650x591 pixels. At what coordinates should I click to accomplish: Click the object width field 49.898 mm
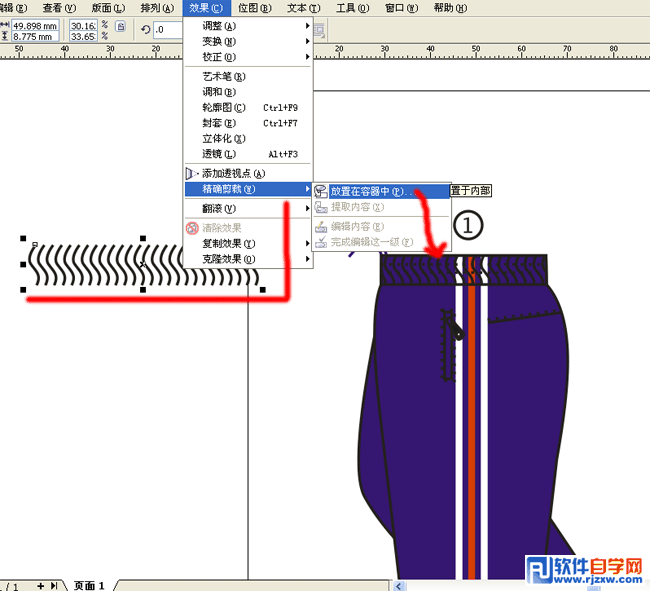tap(35, 26)
